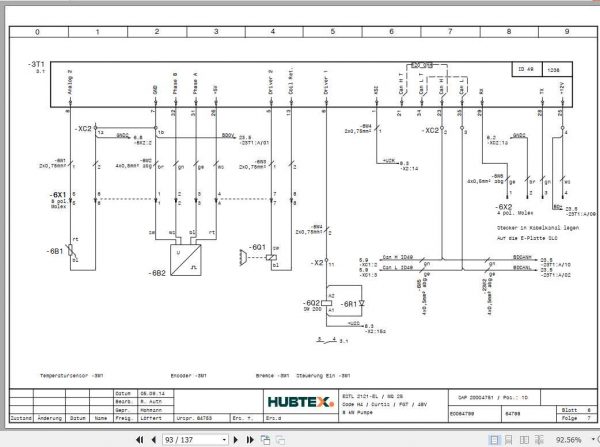This screenshot has height=447, width=600.
Task: Click column header 5 in the grid
Action: (x=333, y=31)
